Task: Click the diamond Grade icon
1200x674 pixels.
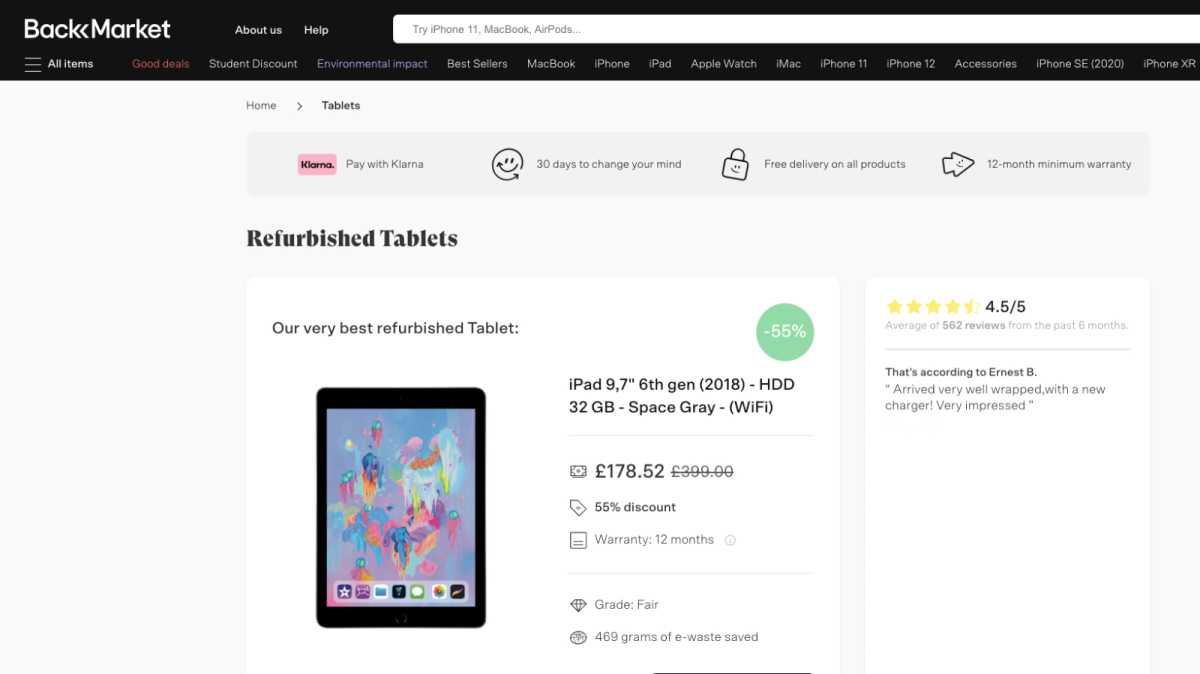Action: point(578,605)
